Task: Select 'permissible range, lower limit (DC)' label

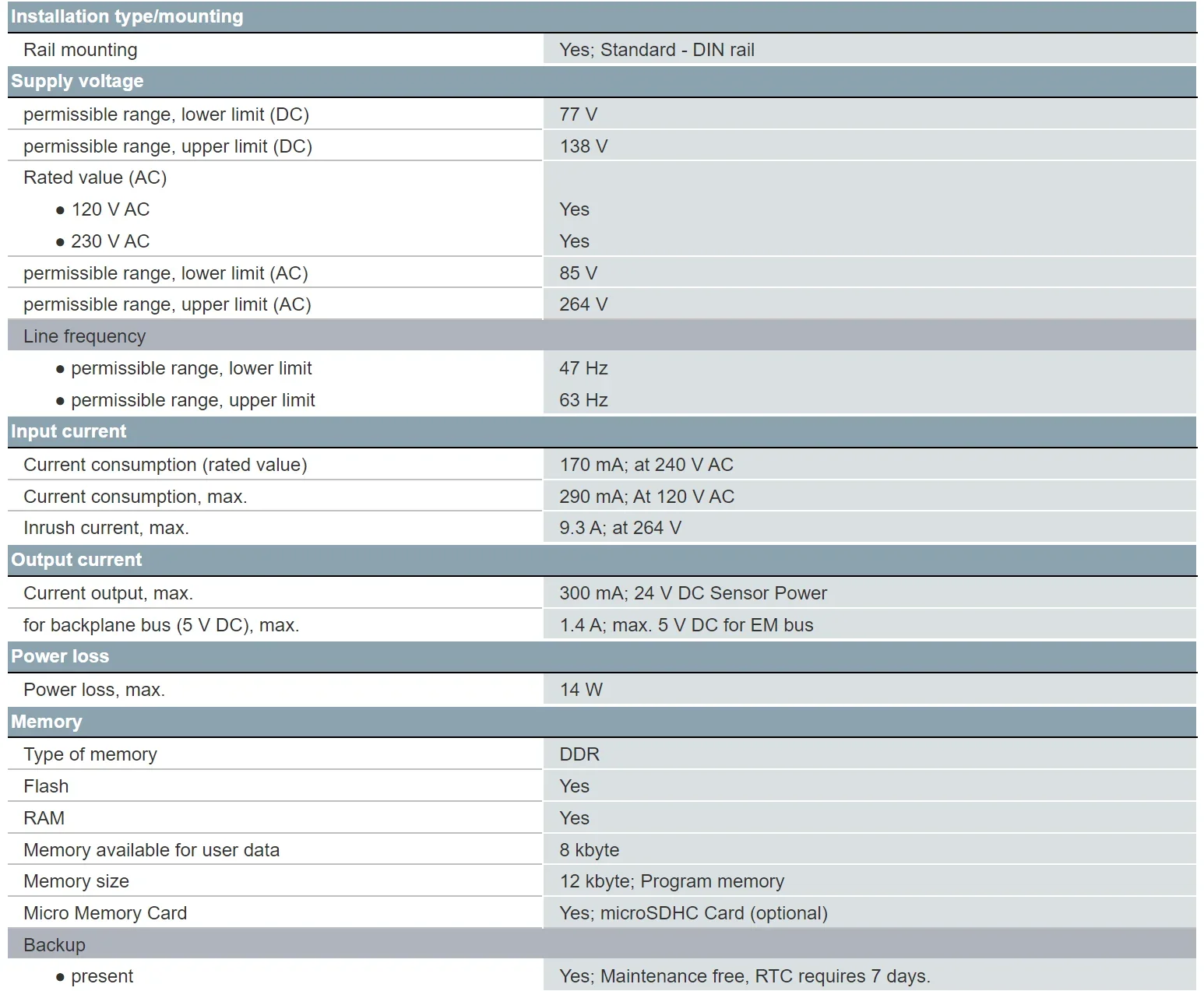Action: click(166, 114)
